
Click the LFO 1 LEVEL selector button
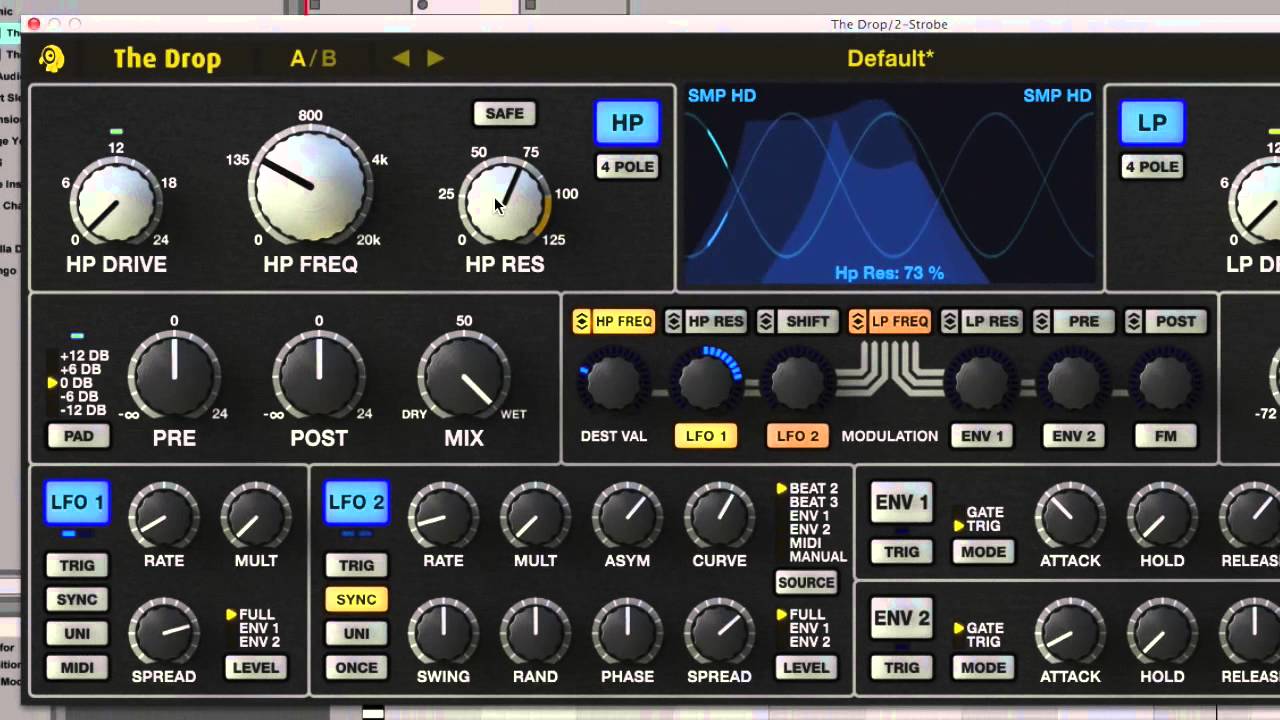tap(256, 667)
